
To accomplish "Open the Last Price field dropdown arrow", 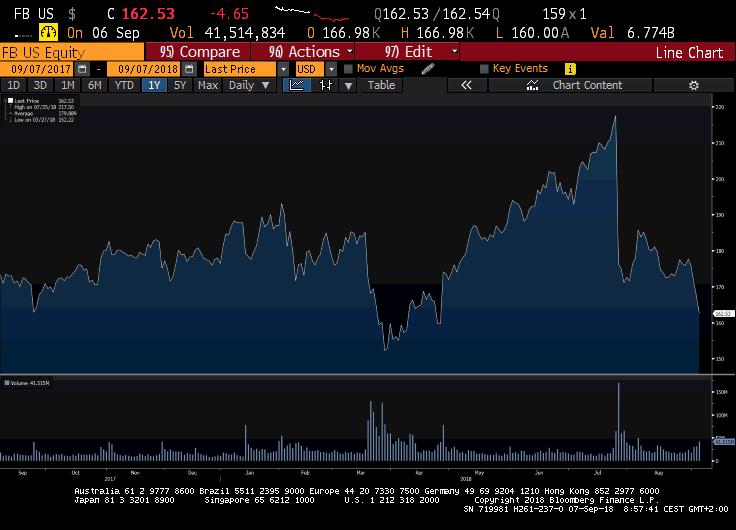I will [283, 69].
